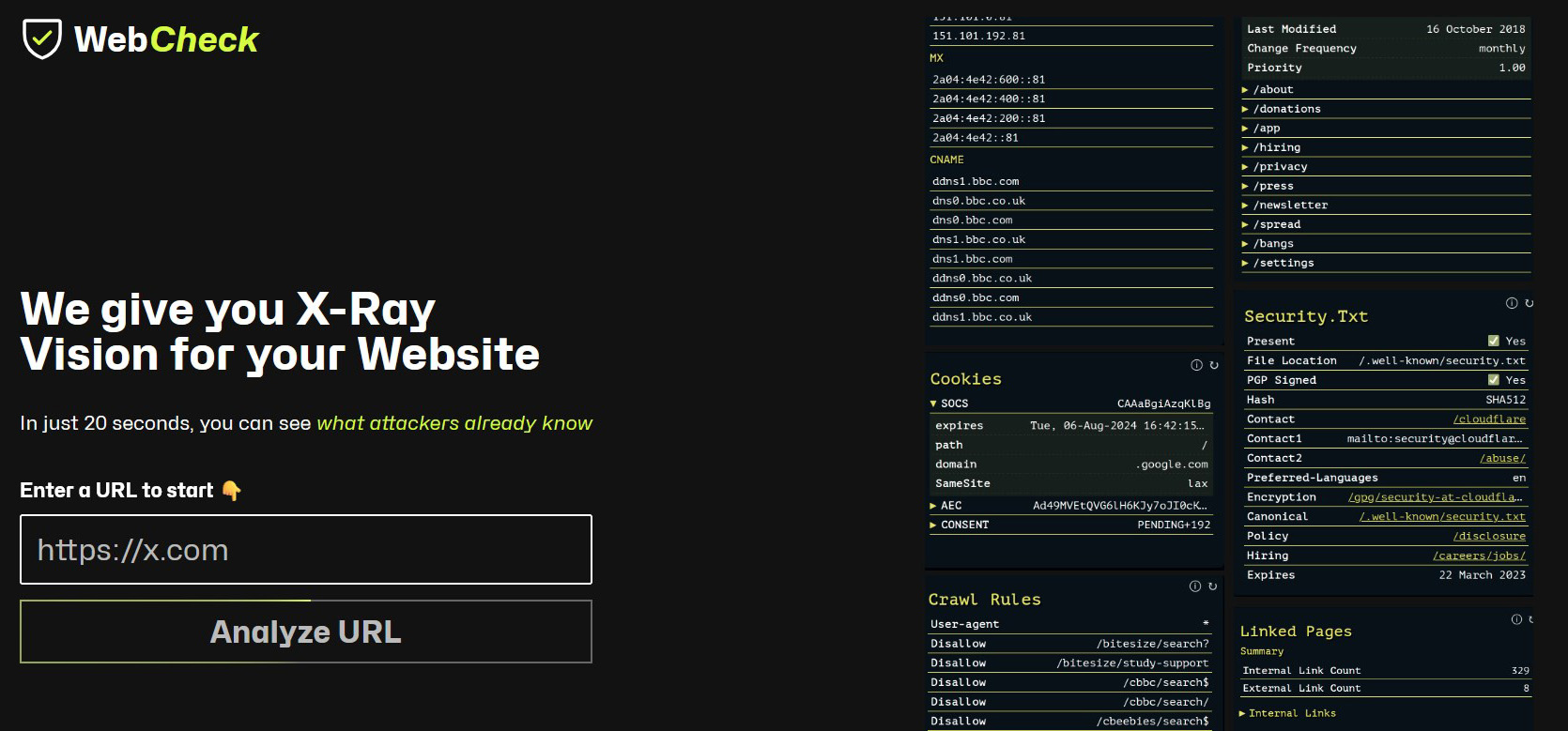The height and width of the screenshot is (731, 1568).
Task: Show info for the Security.Txt card
Action: pyautogui.click(x=1512, y=303)
